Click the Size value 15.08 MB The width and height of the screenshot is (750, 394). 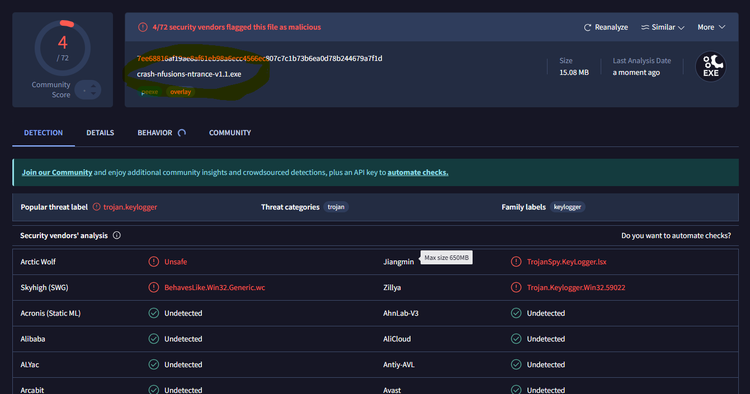click(574, 72)
